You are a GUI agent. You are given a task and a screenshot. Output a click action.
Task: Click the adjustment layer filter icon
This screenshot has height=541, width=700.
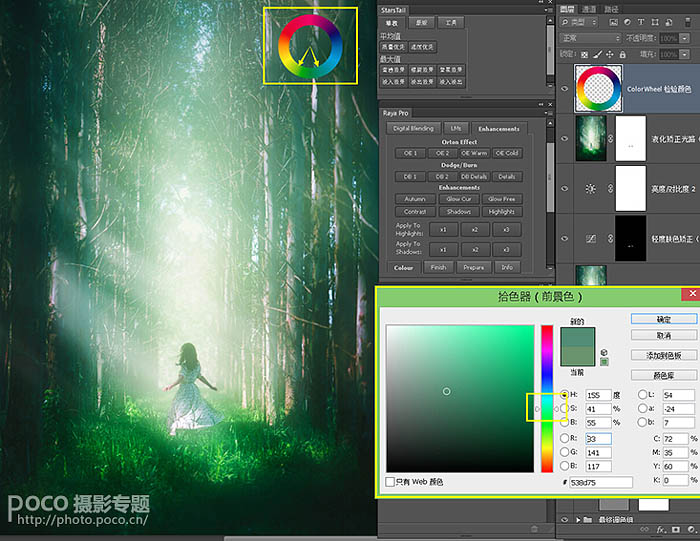(x=627, y=22)
